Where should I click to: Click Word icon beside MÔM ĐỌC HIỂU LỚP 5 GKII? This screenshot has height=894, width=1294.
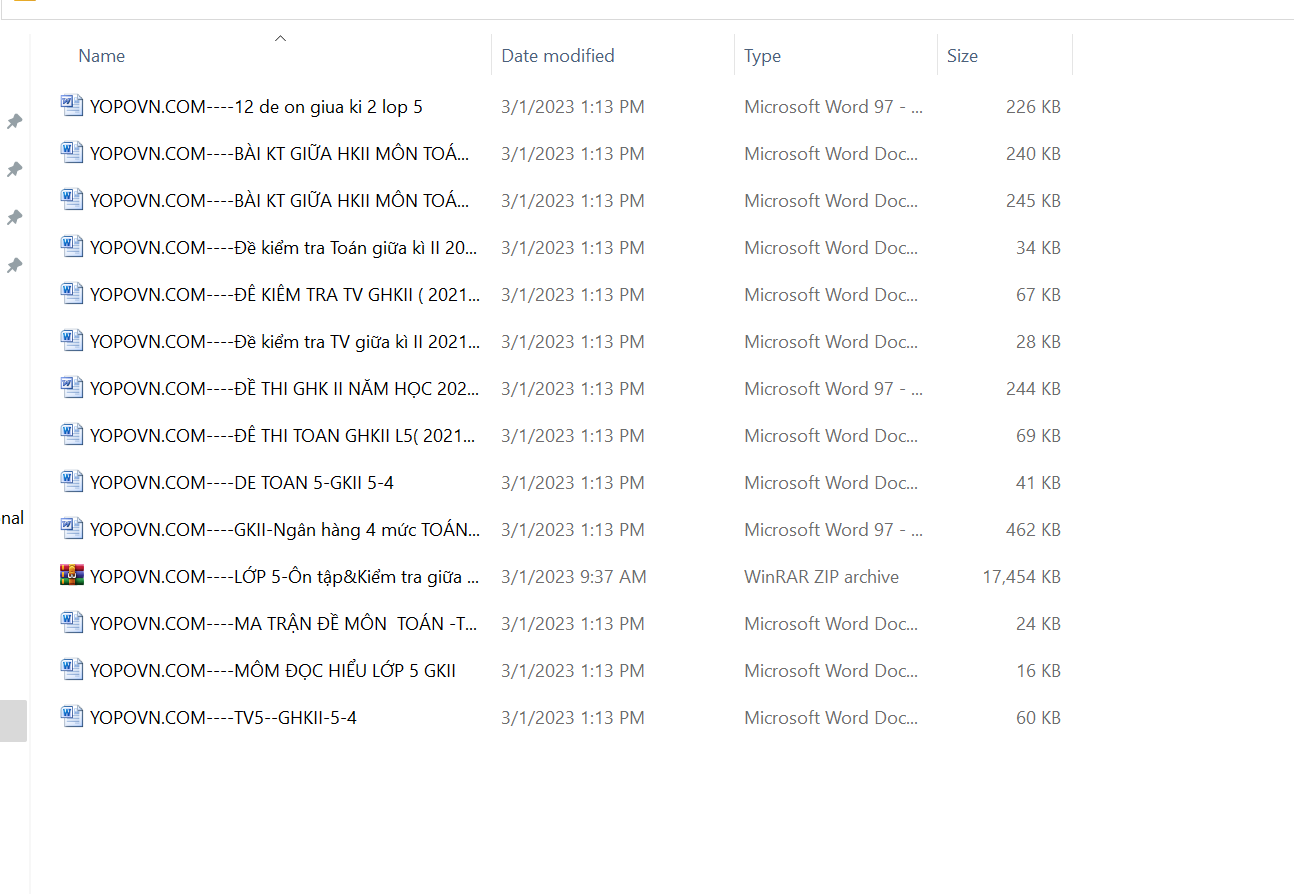coord(72,669)
